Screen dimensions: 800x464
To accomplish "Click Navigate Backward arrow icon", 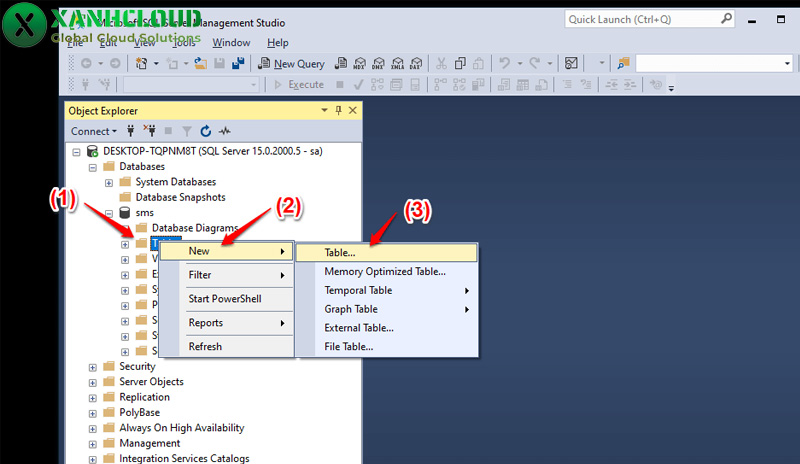I will point(86,63).
